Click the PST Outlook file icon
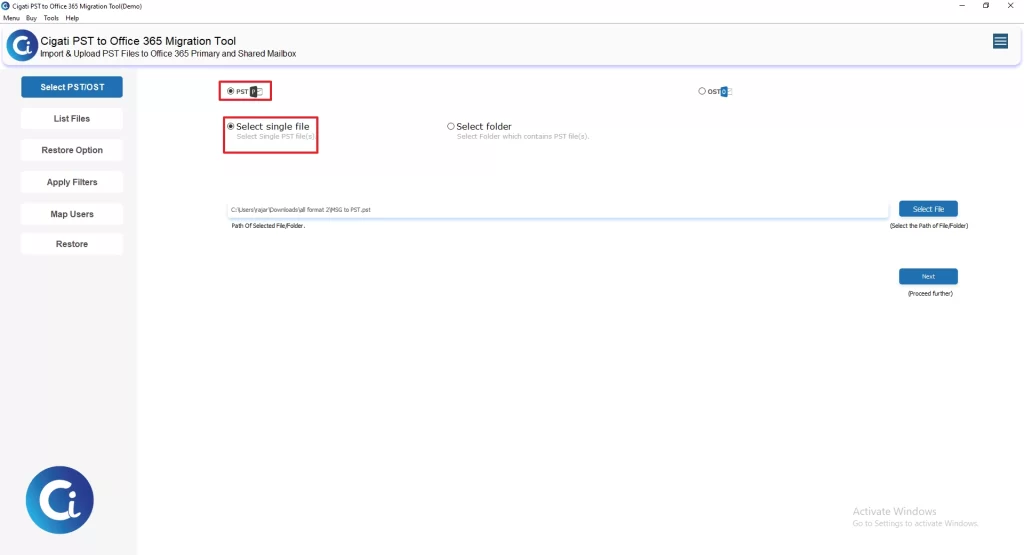The width and height of the screenshot is (1024, 555). [256, 91]
